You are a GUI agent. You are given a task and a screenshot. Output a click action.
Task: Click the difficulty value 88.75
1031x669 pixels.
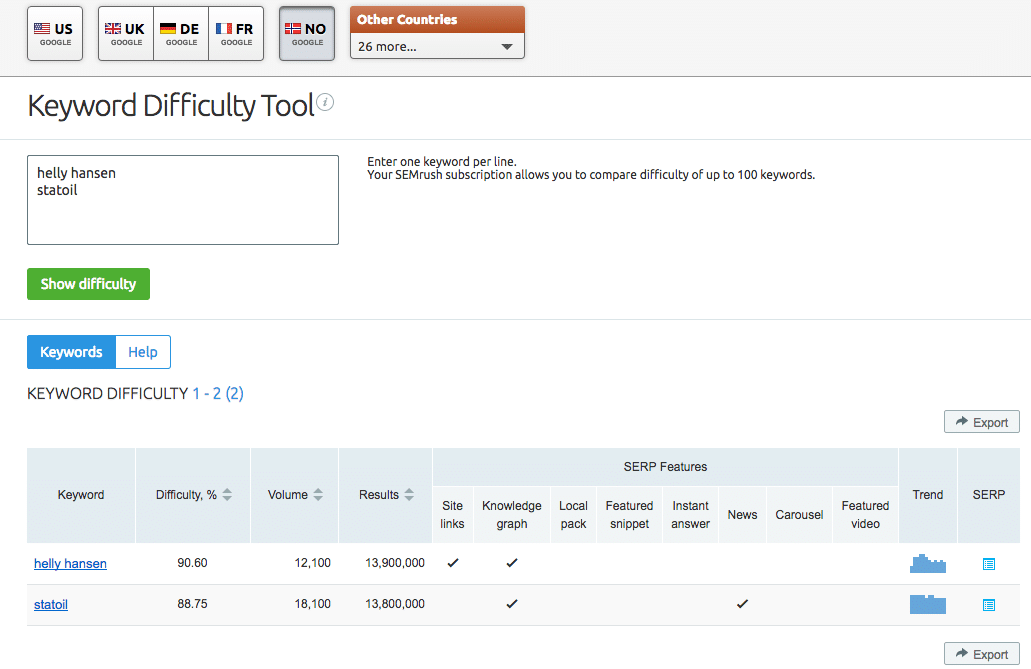[192, 603]
